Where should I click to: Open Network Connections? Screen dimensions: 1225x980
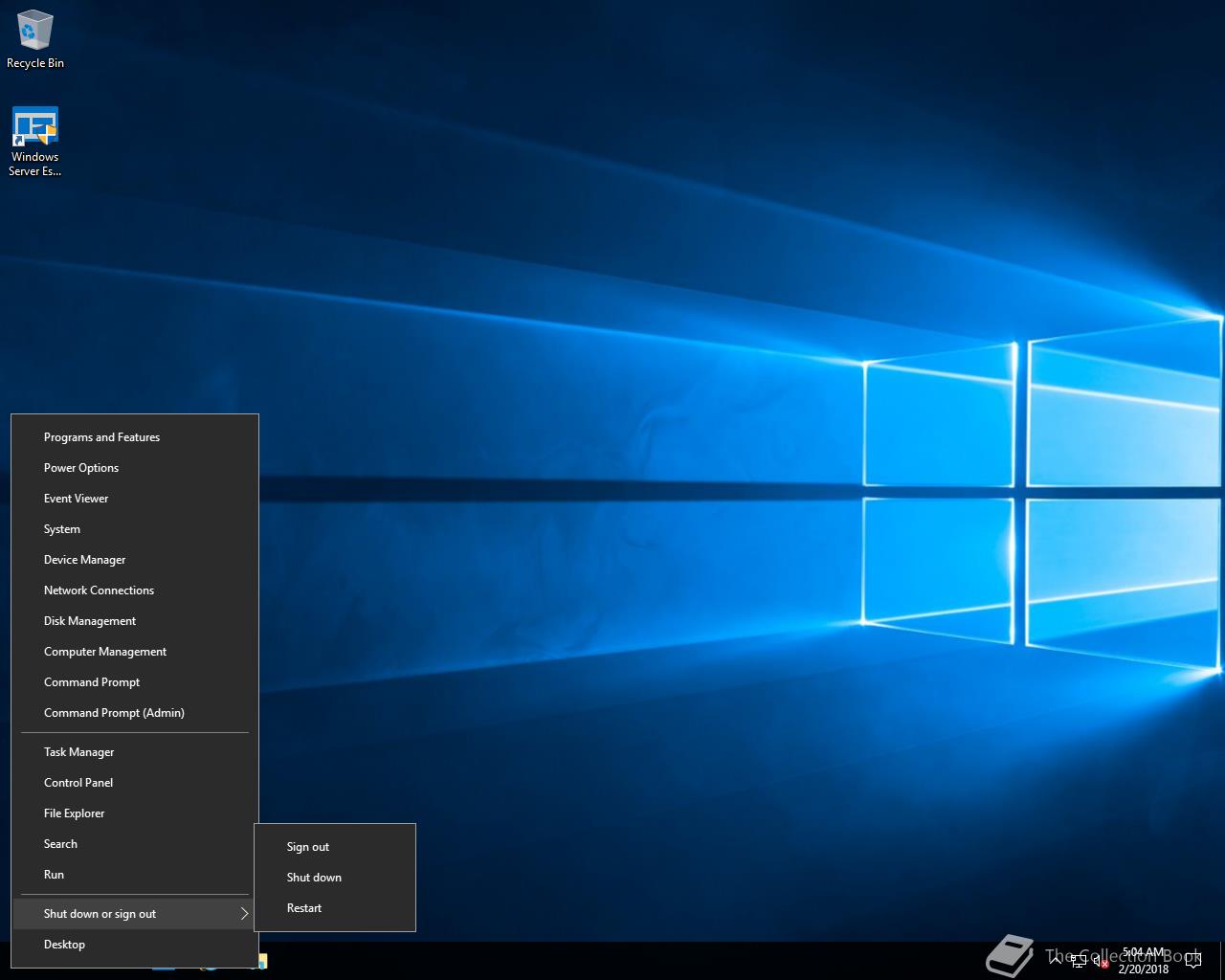pyautogui.click(x=135, y=590)
